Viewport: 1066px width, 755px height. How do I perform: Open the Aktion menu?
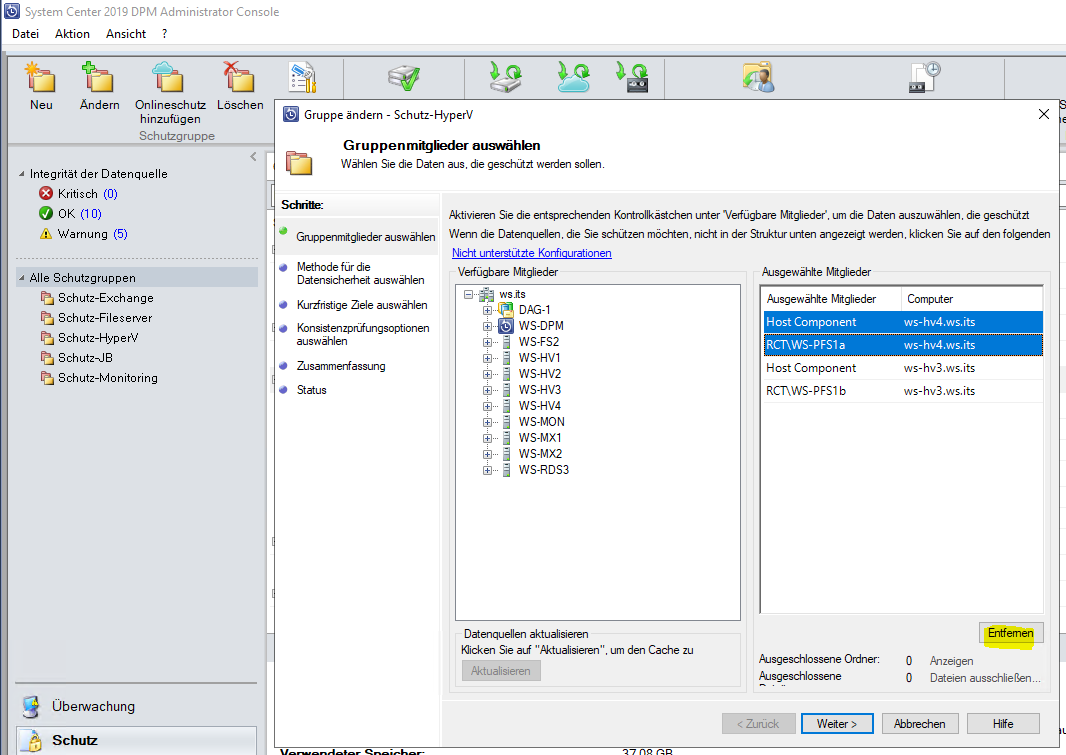coord(72,34)
